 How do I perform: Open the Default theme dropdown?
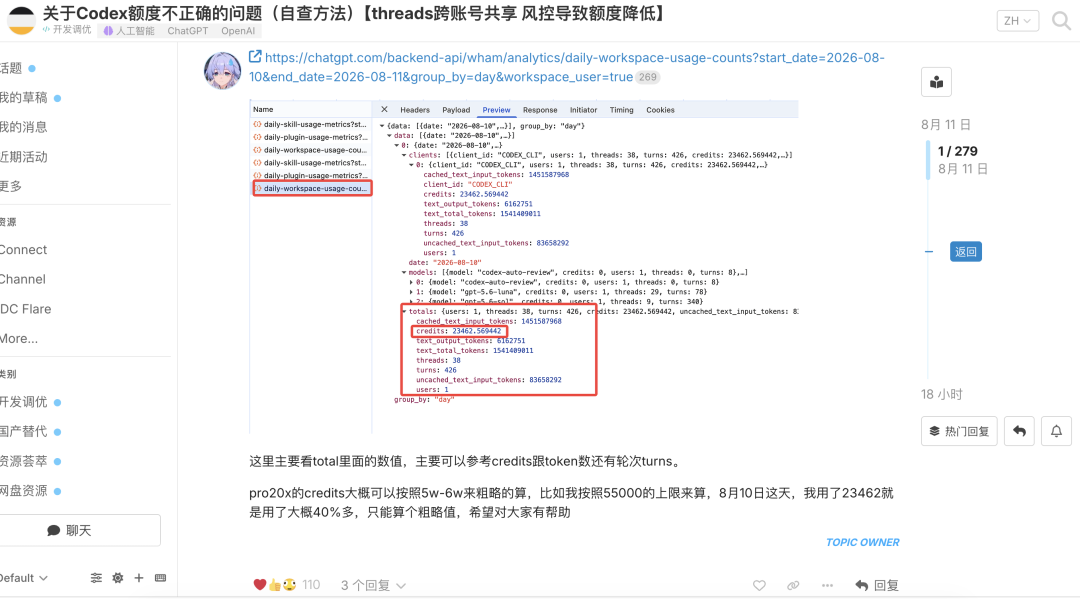(23, 578)
